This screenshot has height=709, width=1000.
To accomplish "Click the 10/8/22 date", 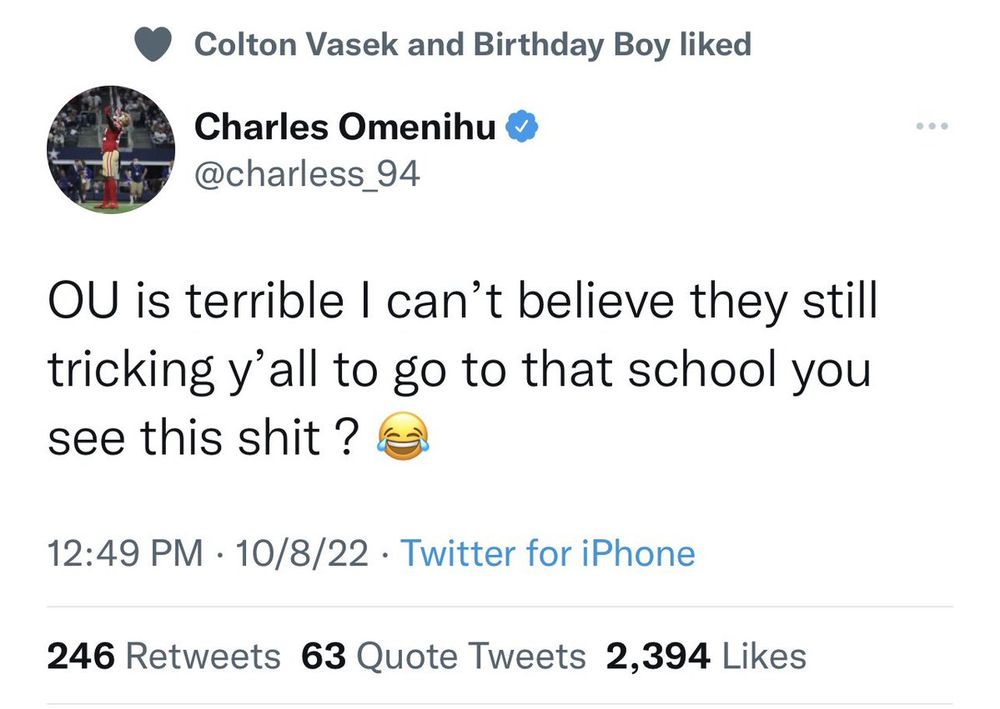I will [298, 553].
